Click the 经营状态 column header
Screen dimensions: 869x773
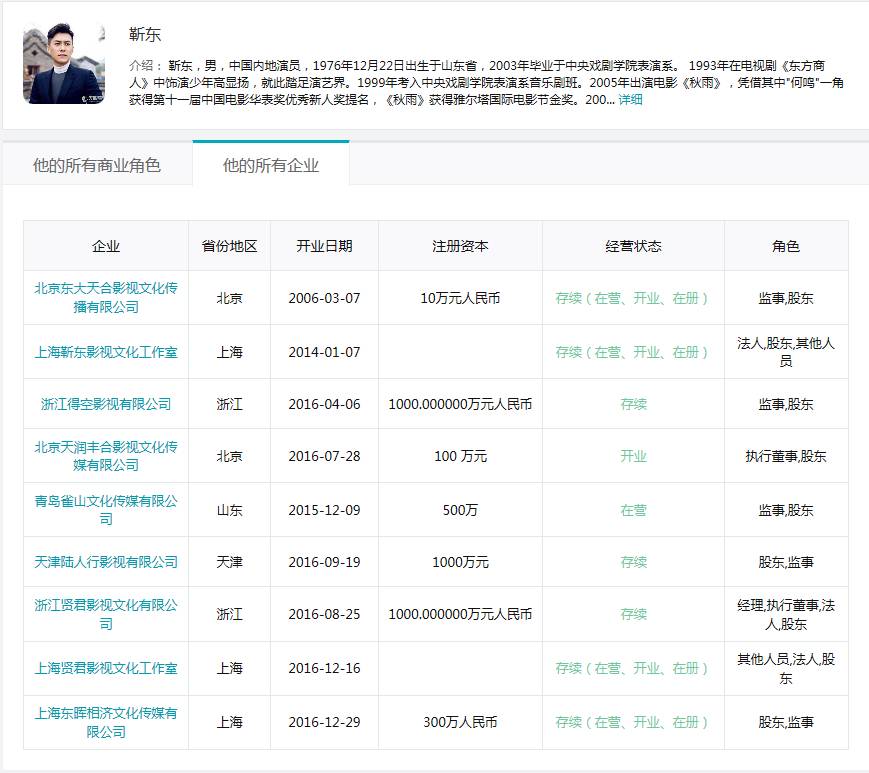coord(633,246)
